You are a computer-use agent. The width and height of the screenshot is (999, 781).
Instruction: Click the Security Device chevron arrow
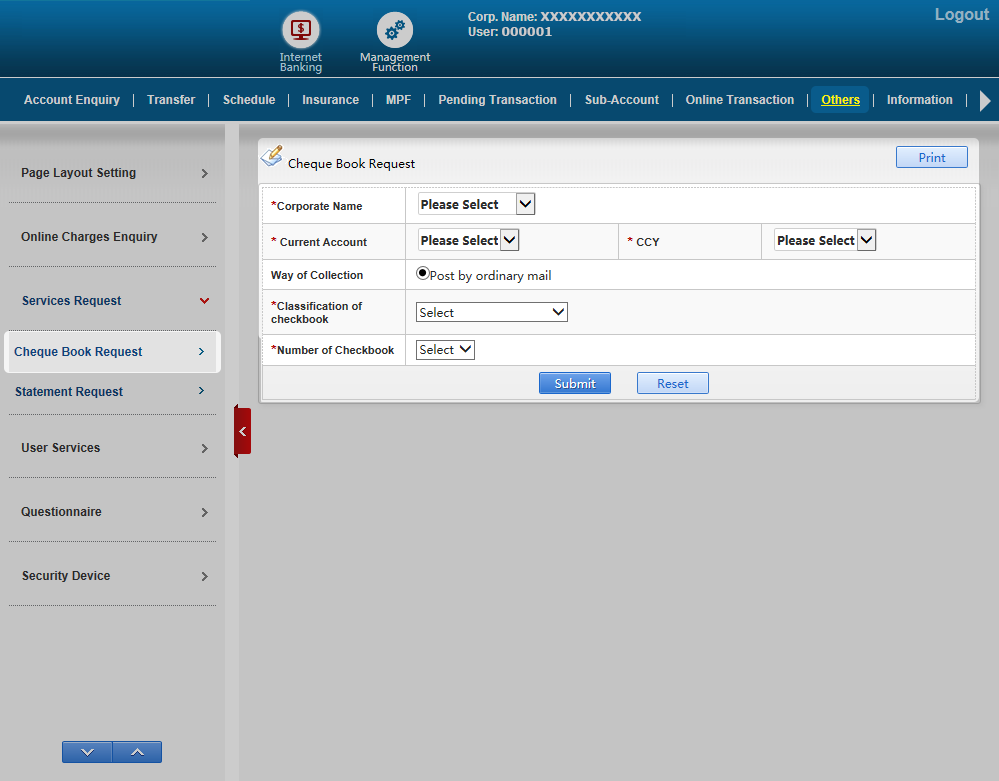(x=204, y=576)
